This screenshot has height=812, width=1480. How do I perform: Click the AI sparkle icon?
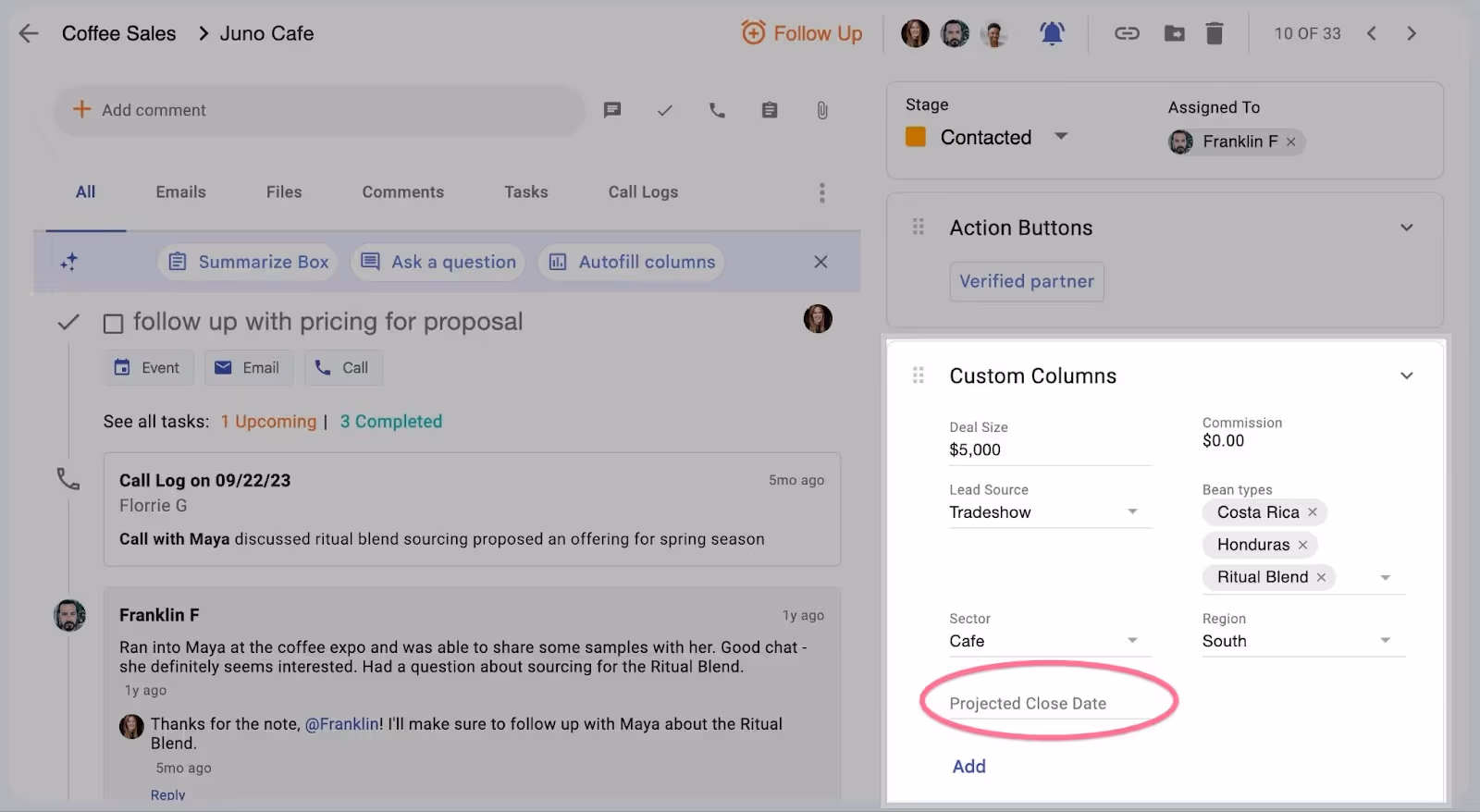click(x=69, y=262)
